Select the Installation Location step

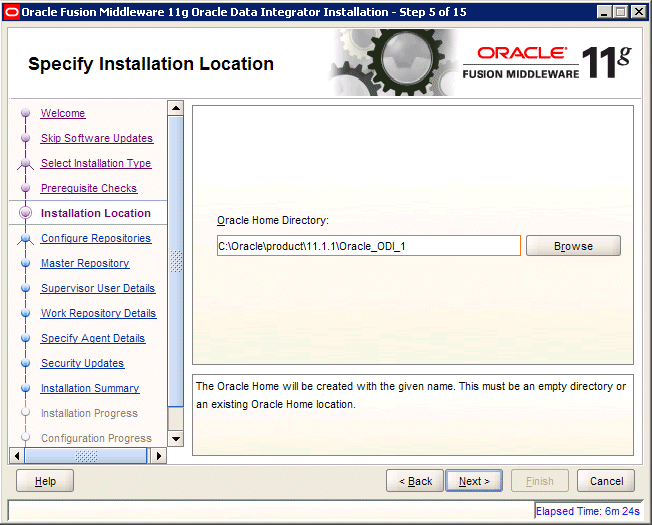pos(96,213)
